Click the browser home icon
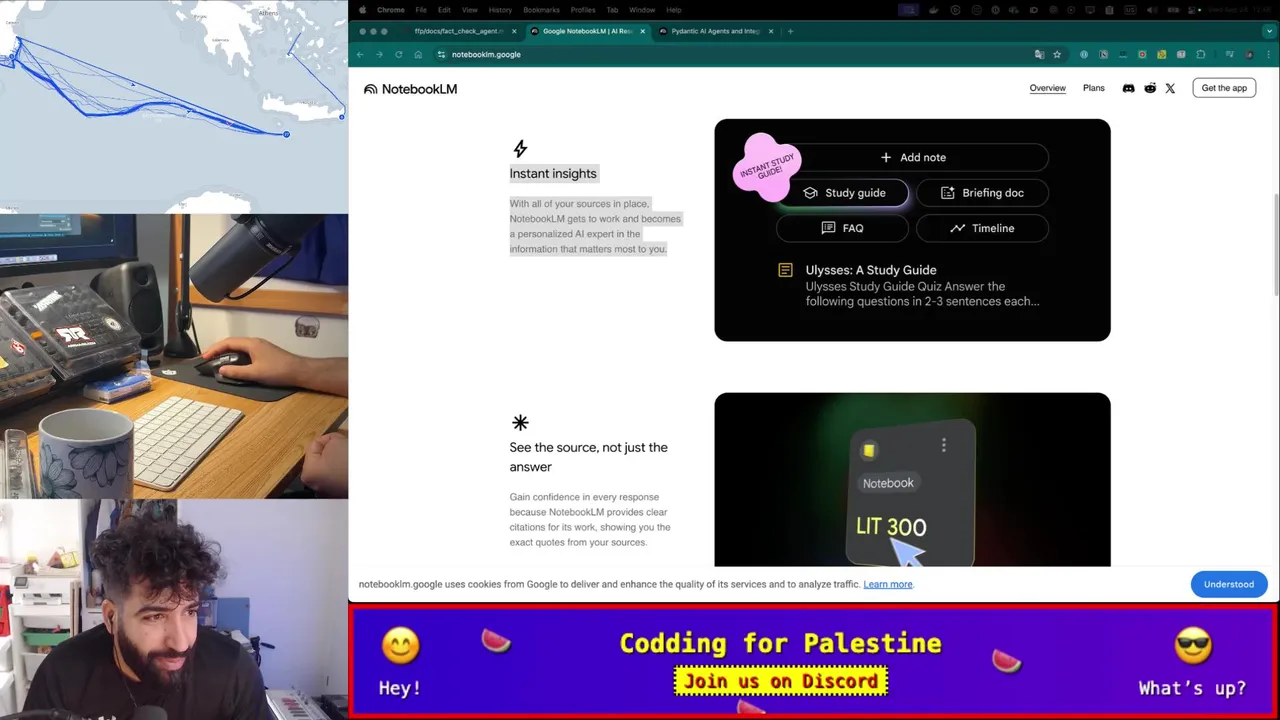This screenshot has height=720, width=1280. [x=418, y=54]
